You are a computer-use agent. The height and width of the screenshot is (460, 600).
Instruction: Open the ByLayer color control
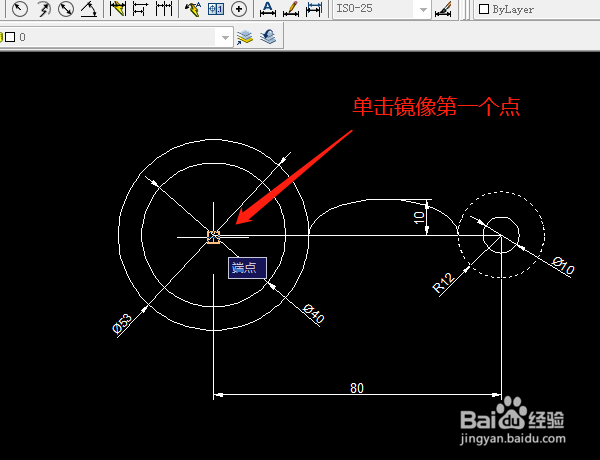[536, 9]
